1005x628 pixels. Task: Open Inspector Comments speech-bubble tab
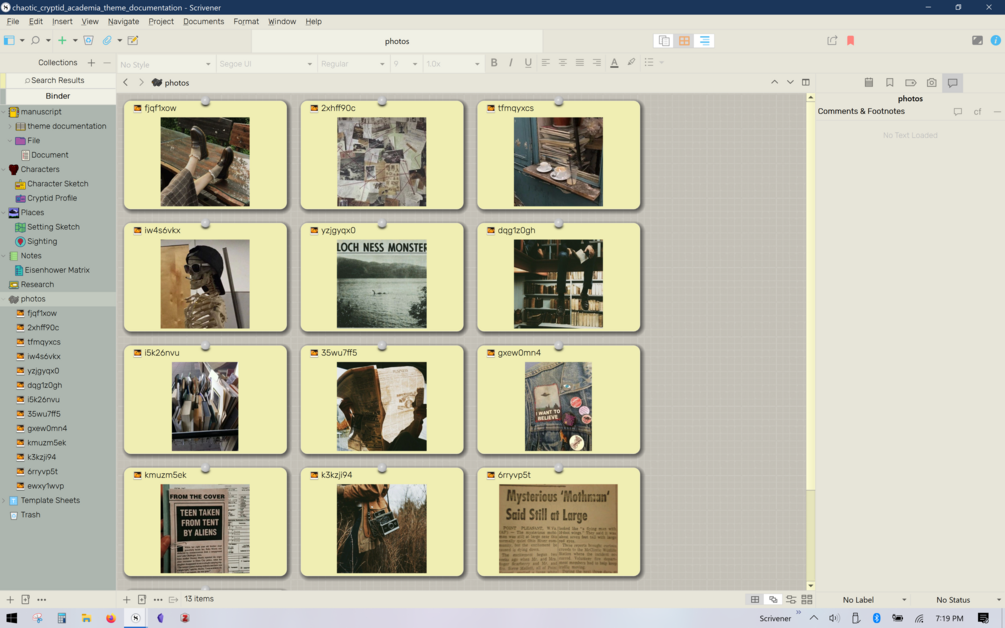click(x=952, y=83)
